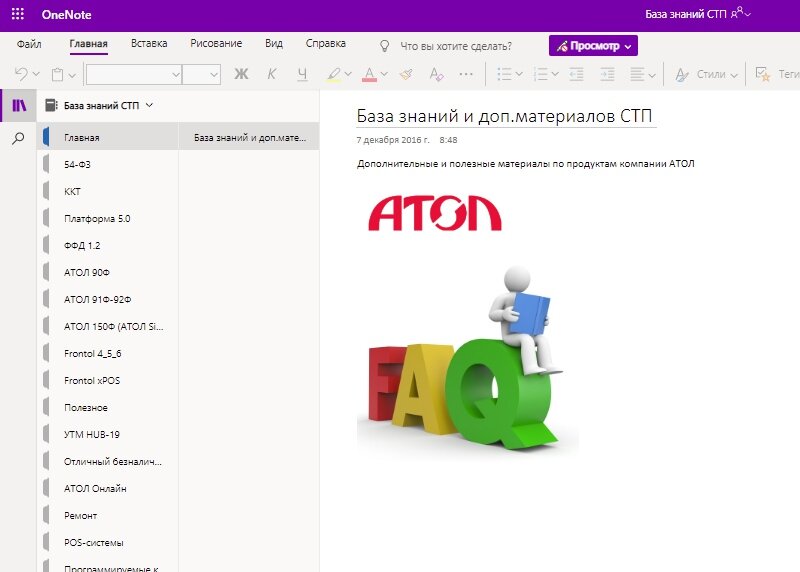Click the Теги tag checkbox icon
Image resolution: width=800 pixels, height=572 pixels.
point(762,74)
